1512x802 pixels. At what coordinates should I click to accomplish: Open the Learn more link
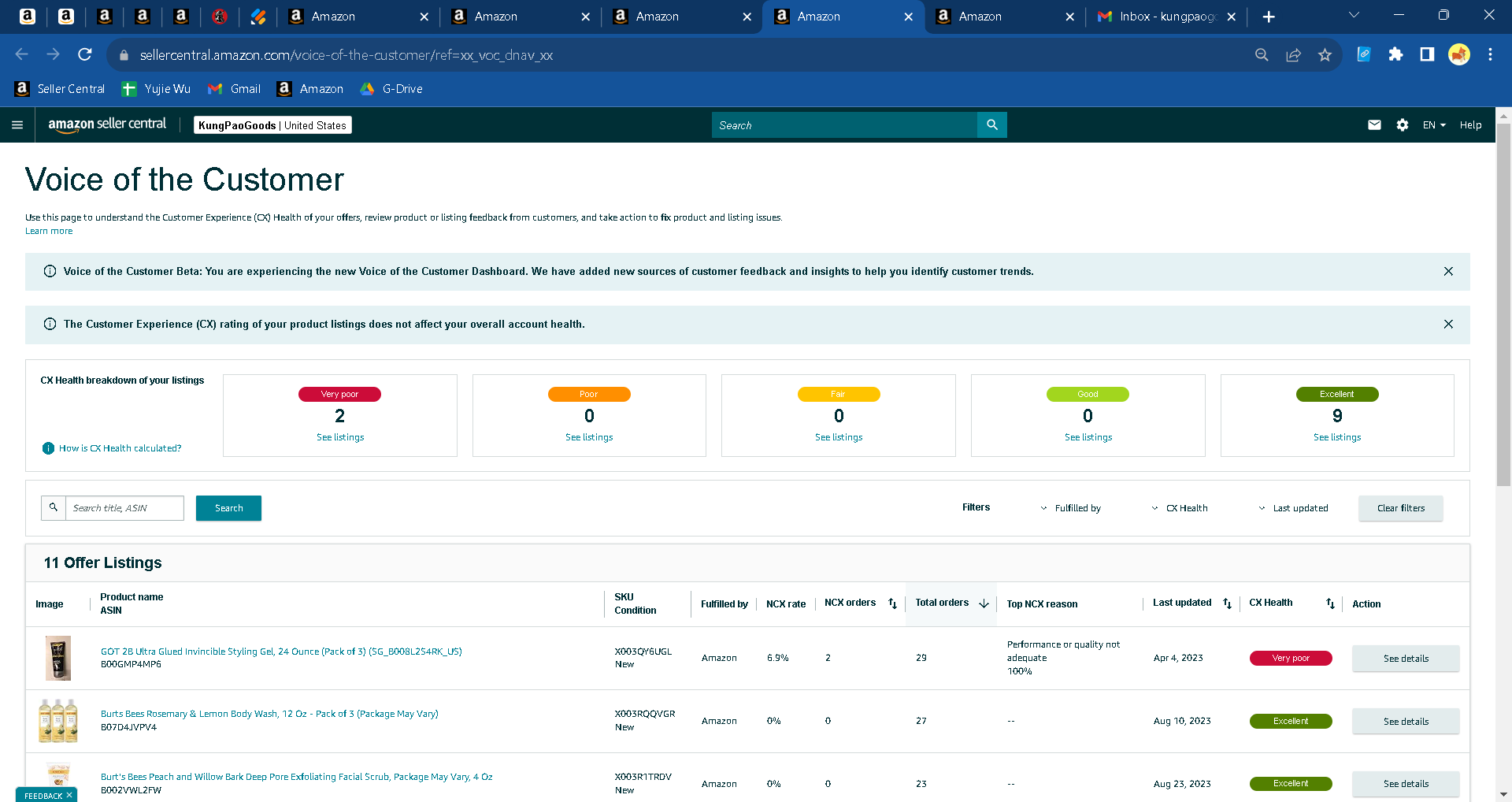point(49,231)
